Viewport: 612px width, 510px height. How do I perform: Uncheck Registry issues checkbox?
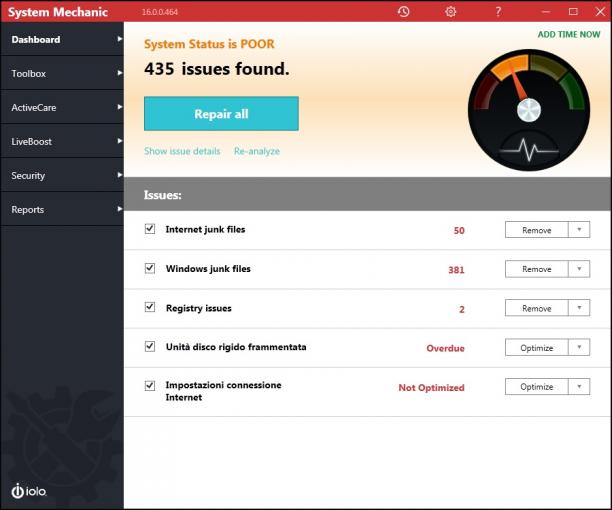point(150,307)
